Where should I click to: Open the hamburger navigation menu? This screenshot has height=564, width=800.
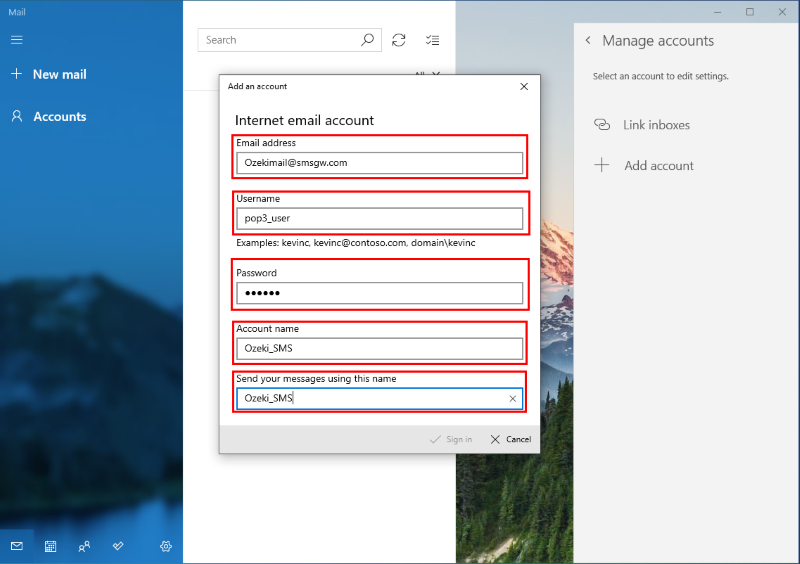click(17, 40)
